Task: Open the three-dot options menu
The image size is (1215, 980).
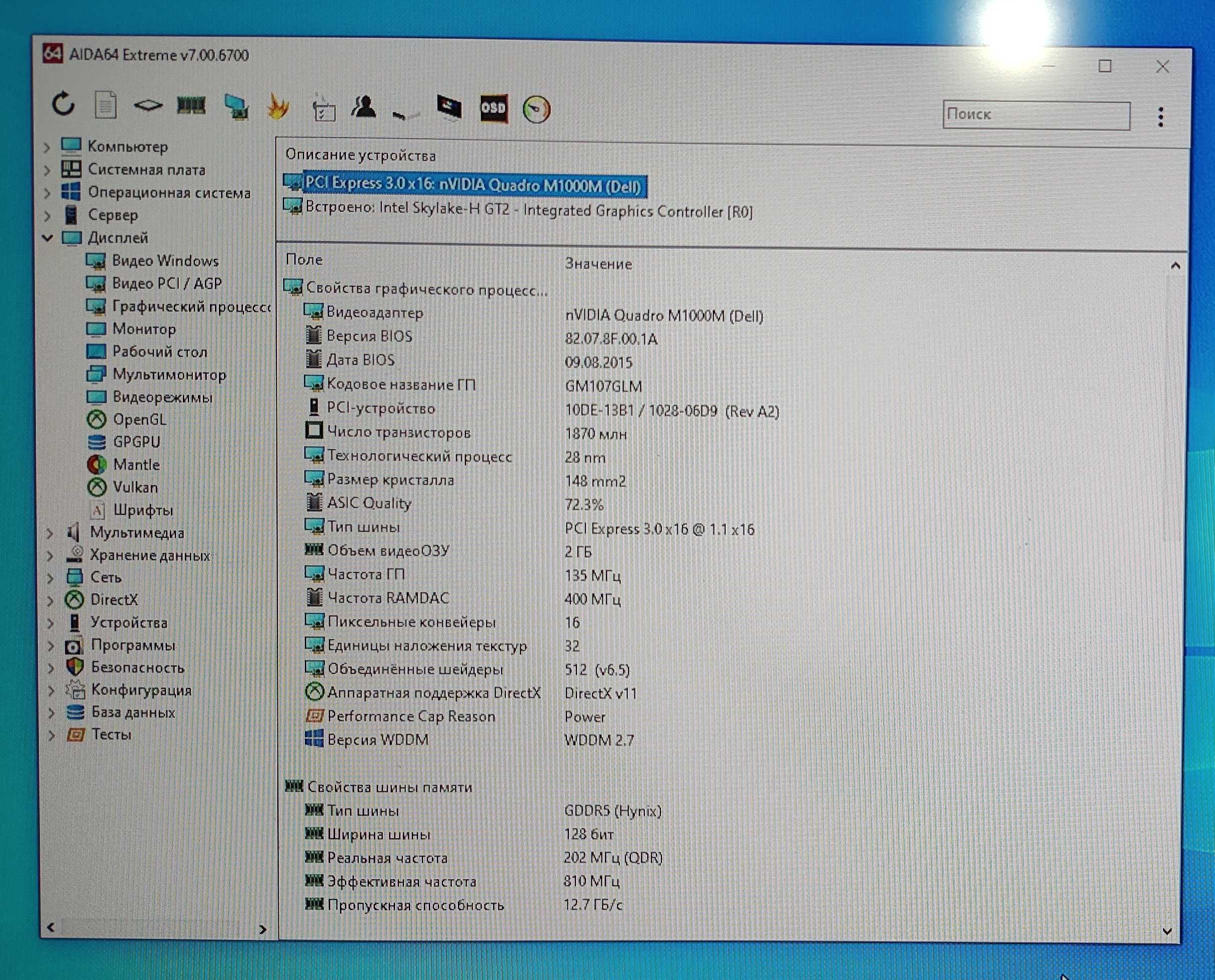Action: click(1161, 117)
